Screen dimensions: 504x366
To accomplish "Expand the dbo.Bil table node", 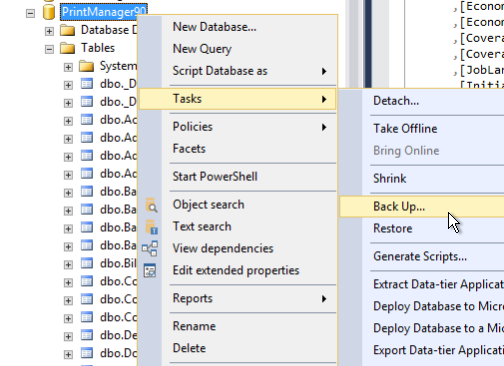I will click(x=68, y=265).
